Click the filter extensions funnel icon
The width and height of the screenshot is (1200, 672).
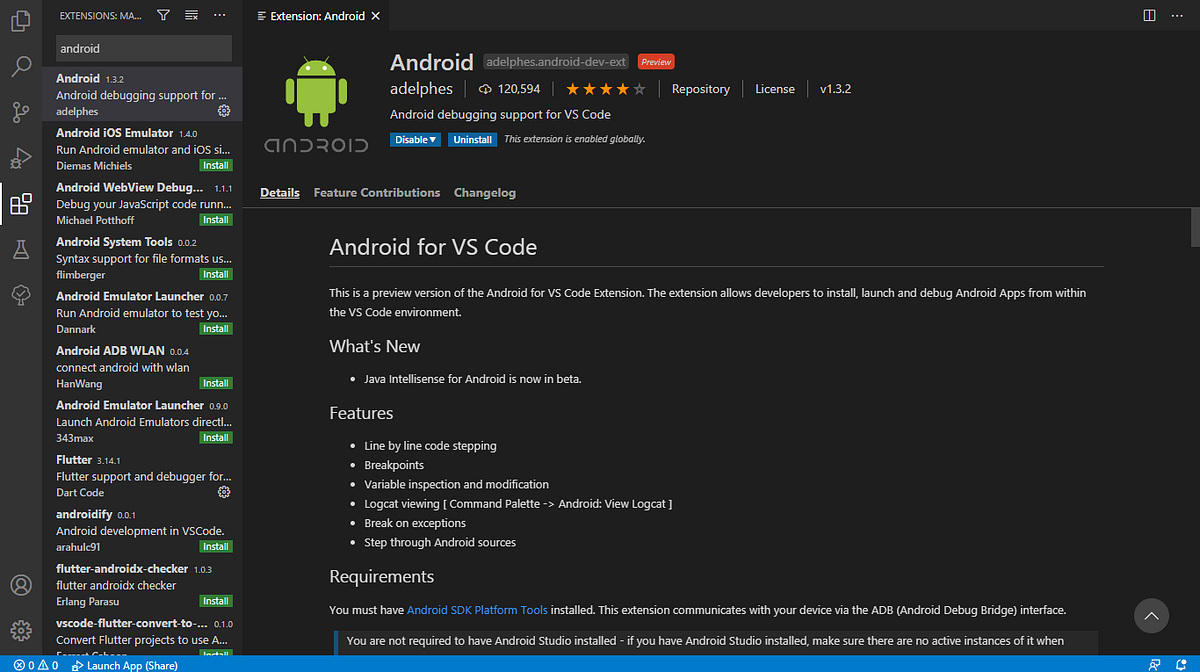point(162,15)
